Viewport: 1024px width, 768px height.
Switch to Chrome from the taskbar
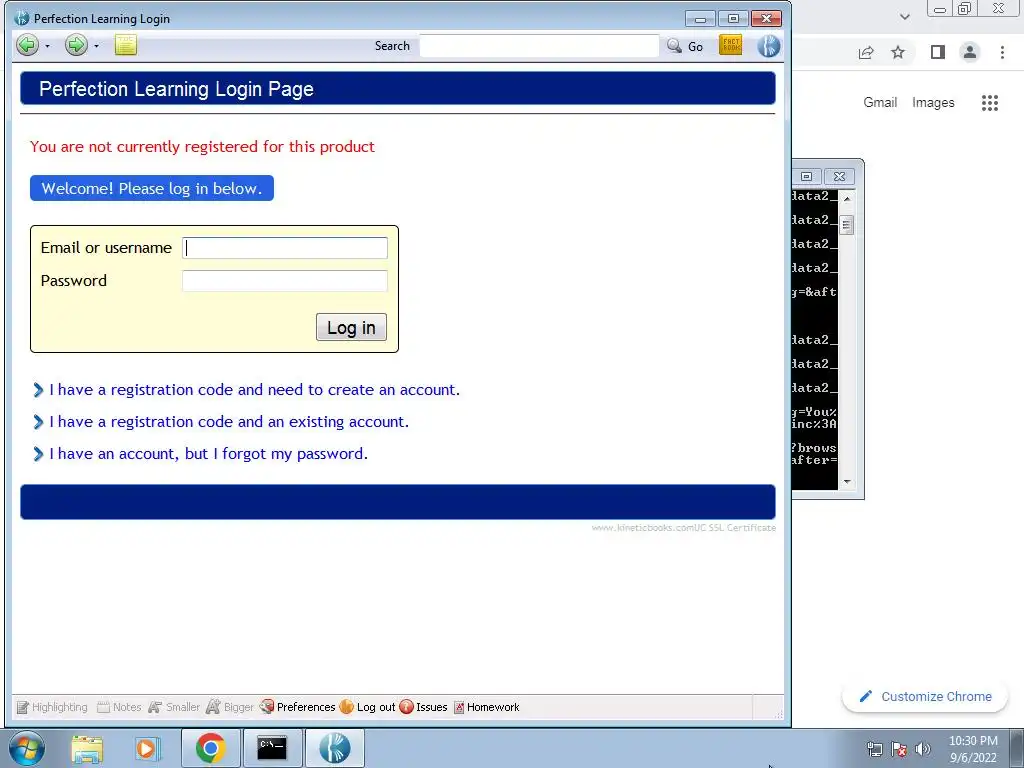(x=210, y=748)
